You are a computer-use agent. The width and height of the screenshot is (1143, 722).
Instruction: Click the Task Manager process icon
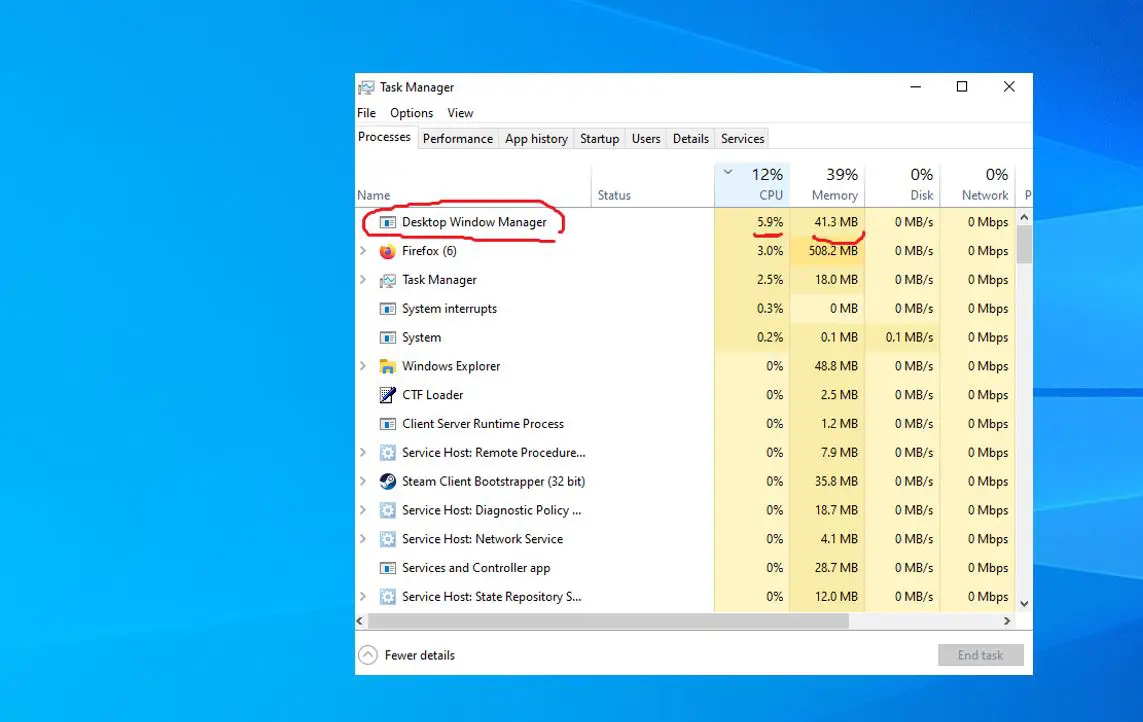coord(388,280)
